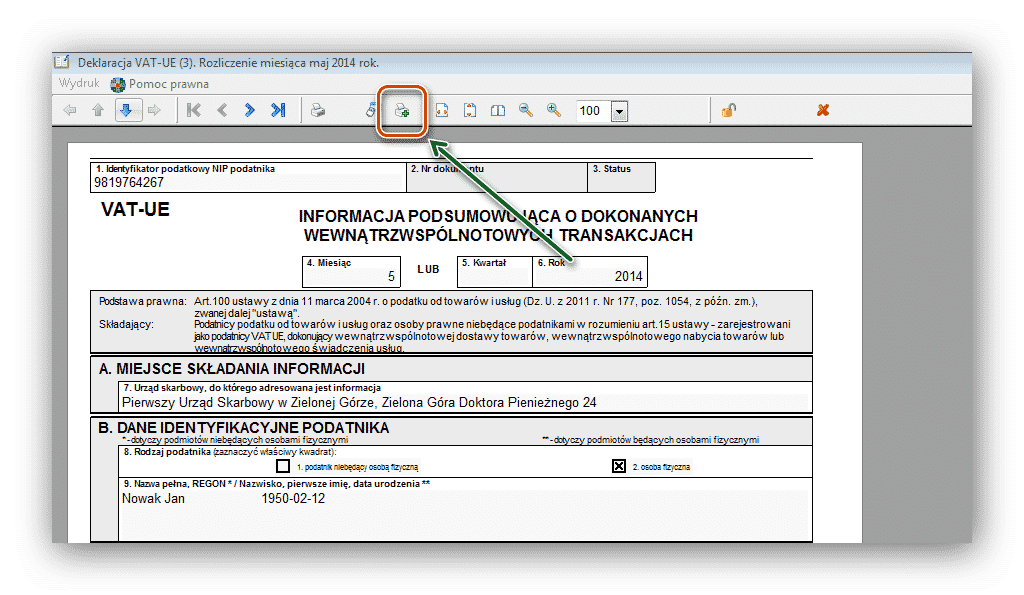Jump to the last page
Viewport: 1024px width, 595px height.
tap(278, 110)
